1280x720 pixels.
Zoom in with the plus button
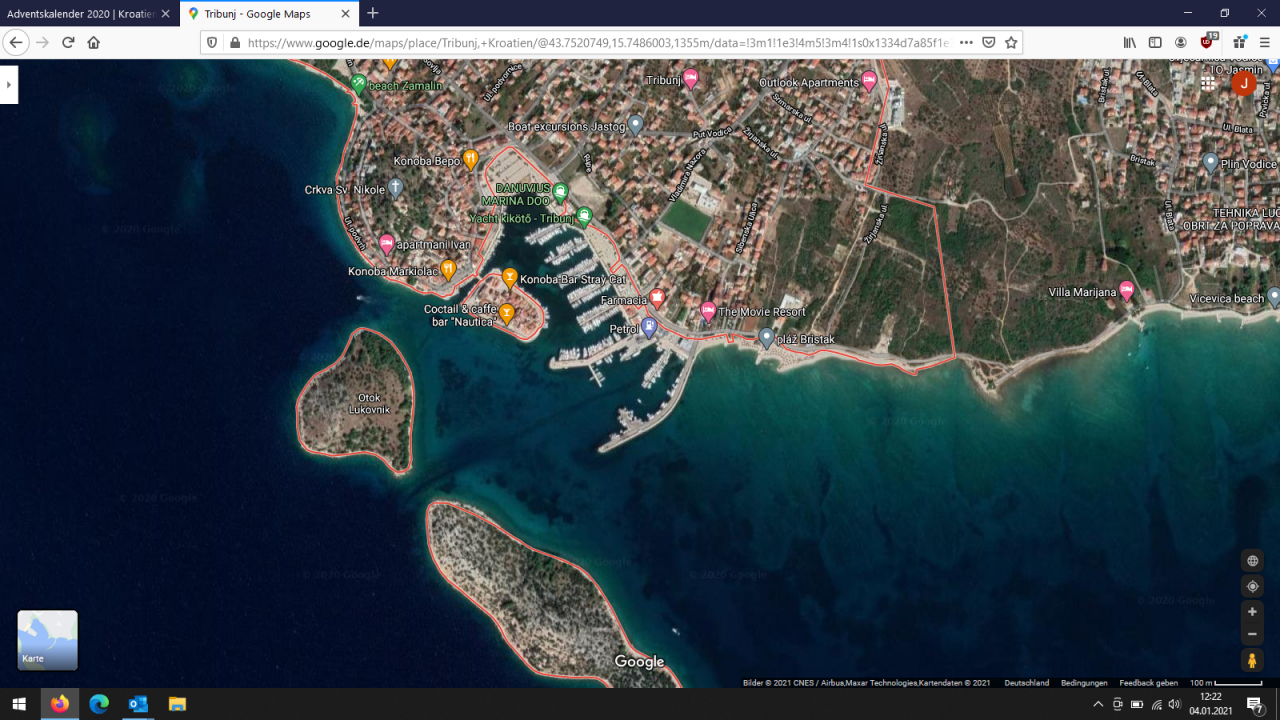click(1252, 611)
